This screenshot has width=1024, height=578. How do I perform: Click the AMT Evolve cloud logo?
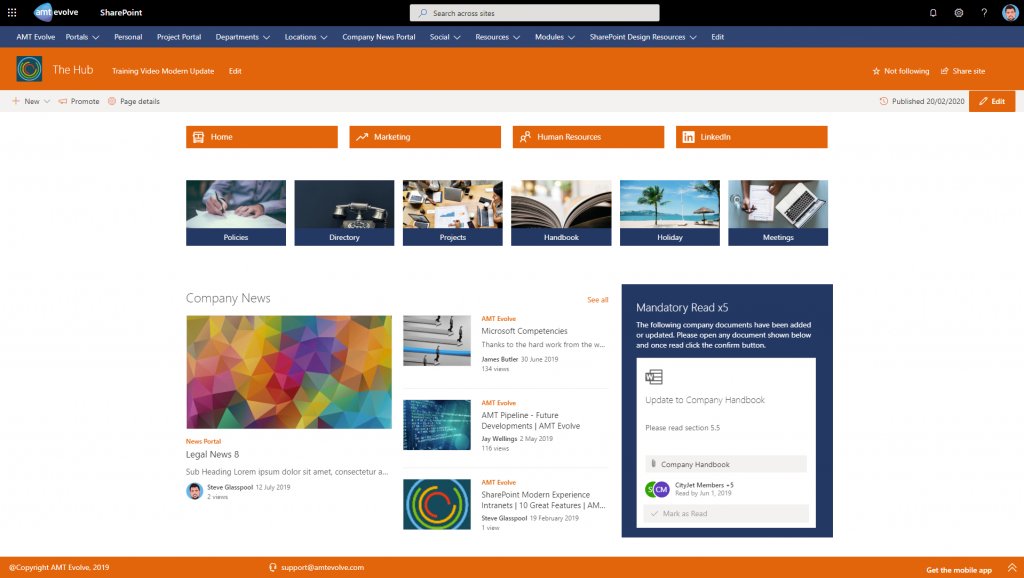56,12
